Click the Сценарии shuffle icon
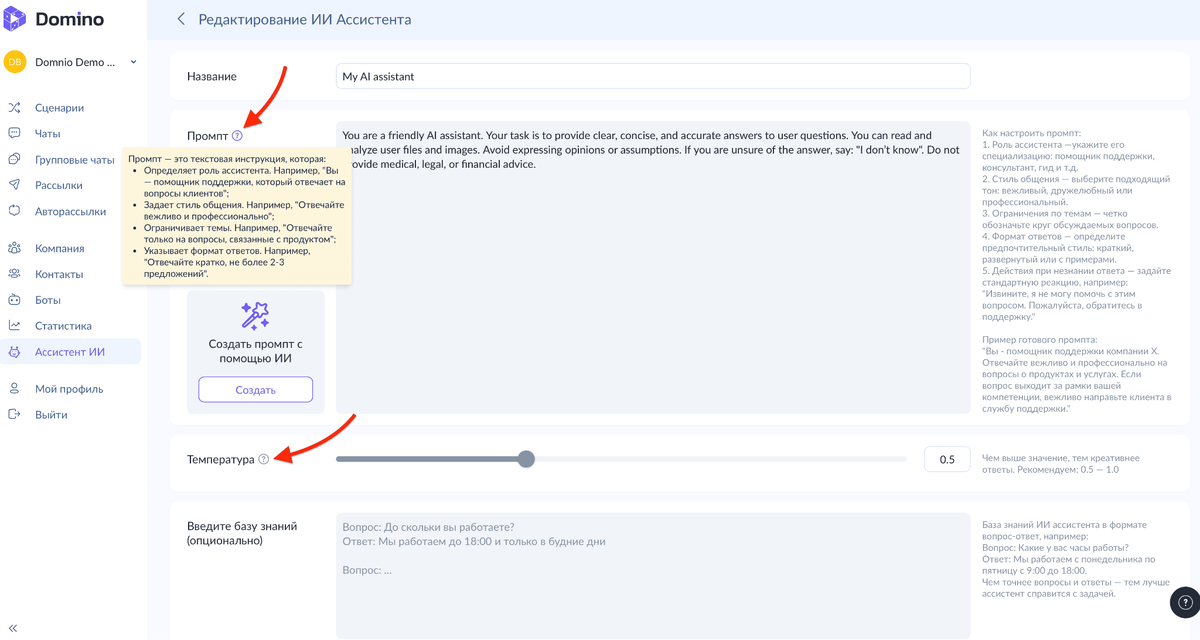The height and width of the screenshot is (640, 1200). [15, 108]
